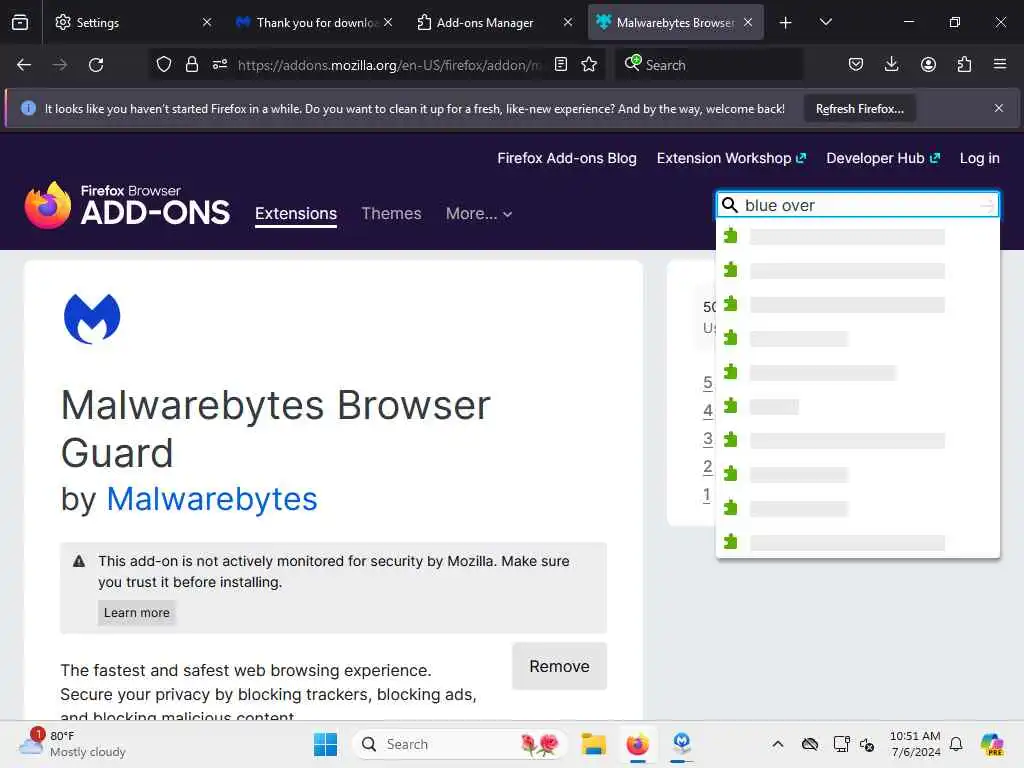The image size is (1024, 768).
Task: Click the browser Search box
Action: coord(709,65)
